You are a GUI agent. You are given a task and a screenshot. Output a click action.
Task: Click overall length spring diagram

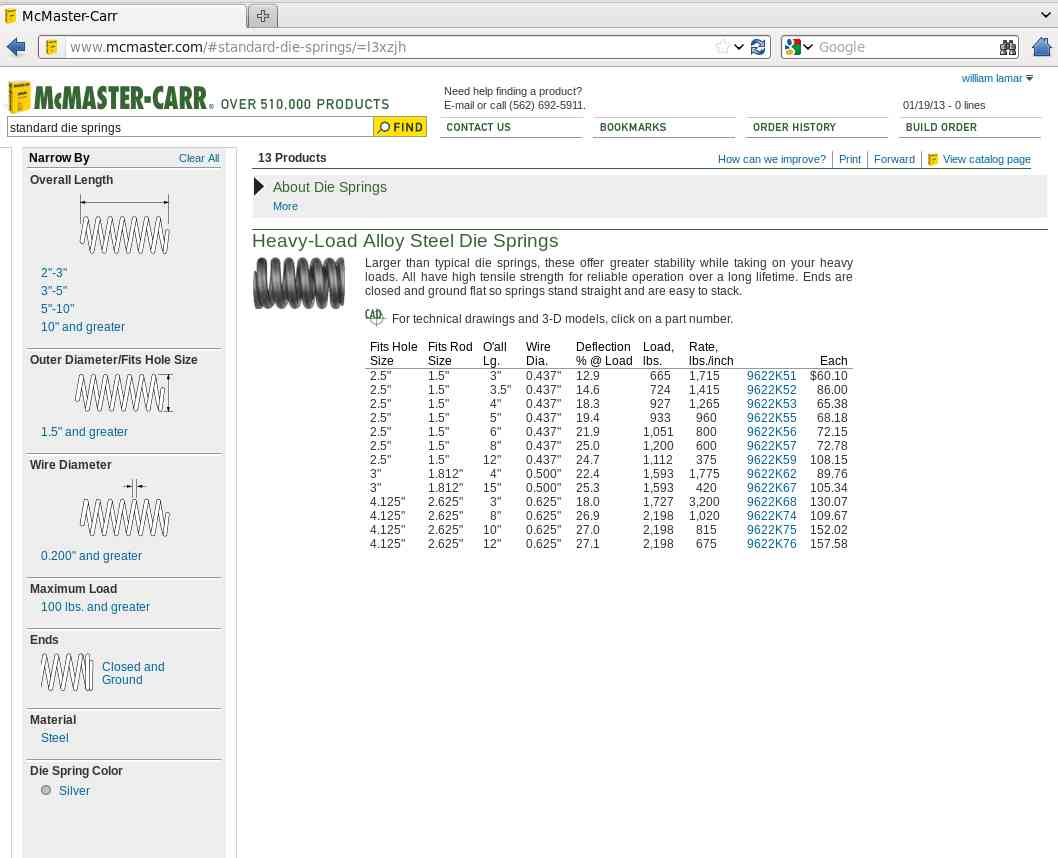tap(124, 225)
